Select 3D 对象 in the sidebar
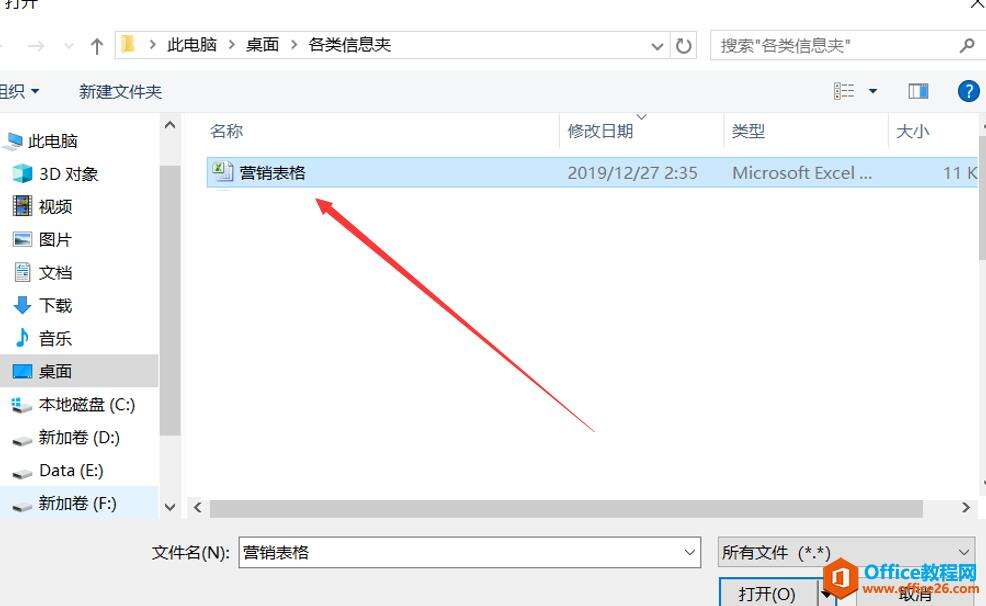 (x=55, y=174)
